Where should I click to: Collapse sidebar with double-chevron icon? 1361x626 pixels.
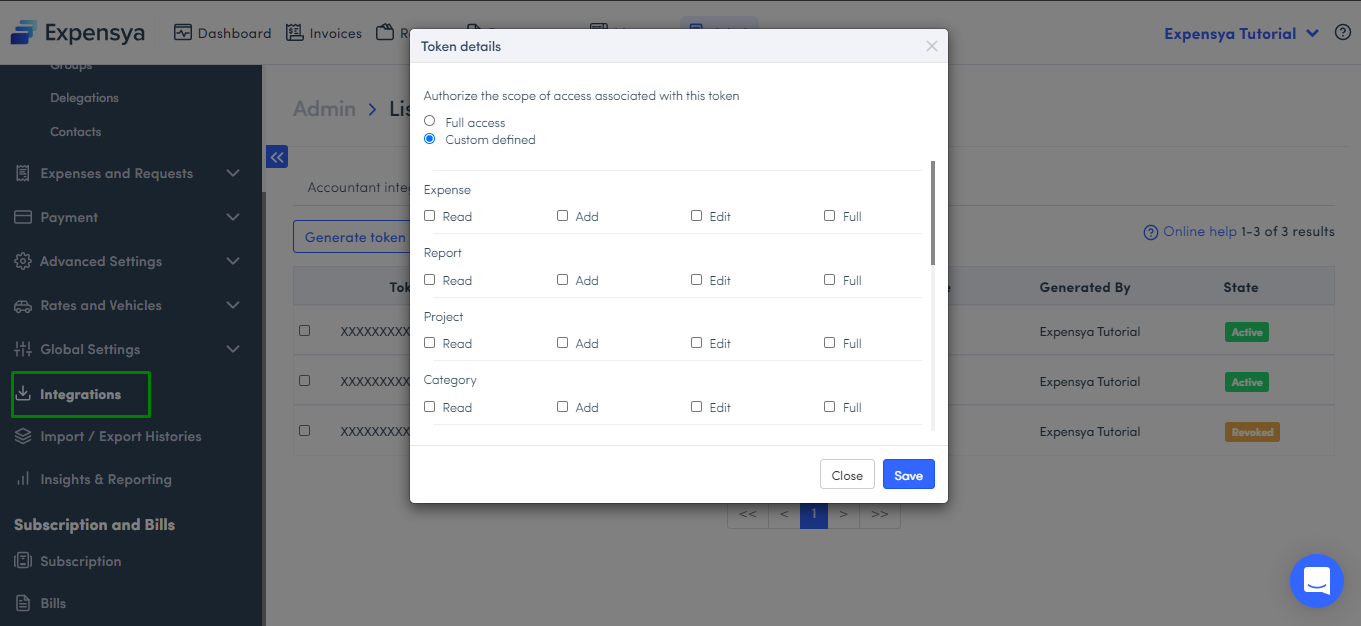(277, 157)
